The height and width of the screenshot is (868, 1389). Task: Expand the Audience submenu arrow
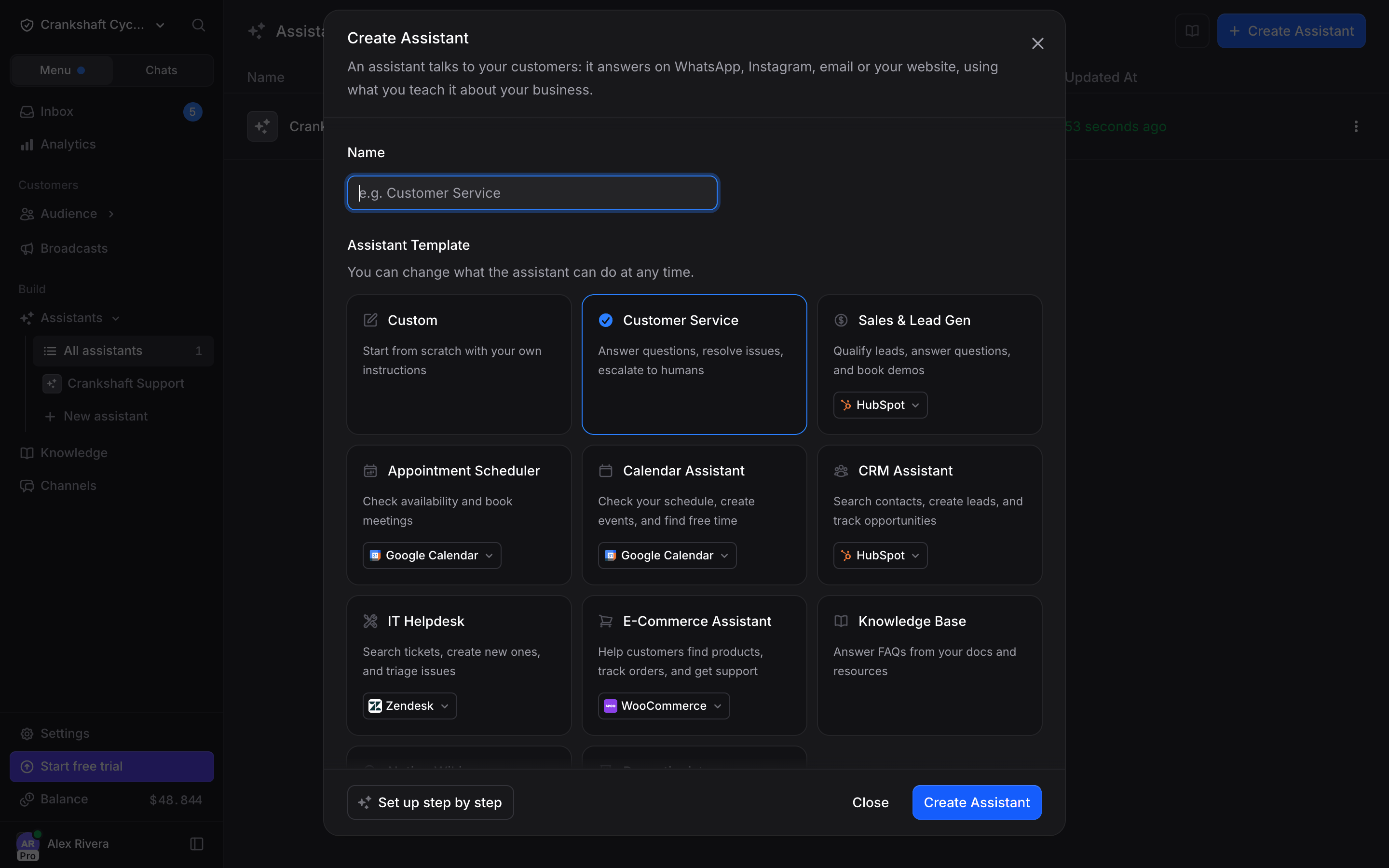pyautogui.click(x=111, y=214)
